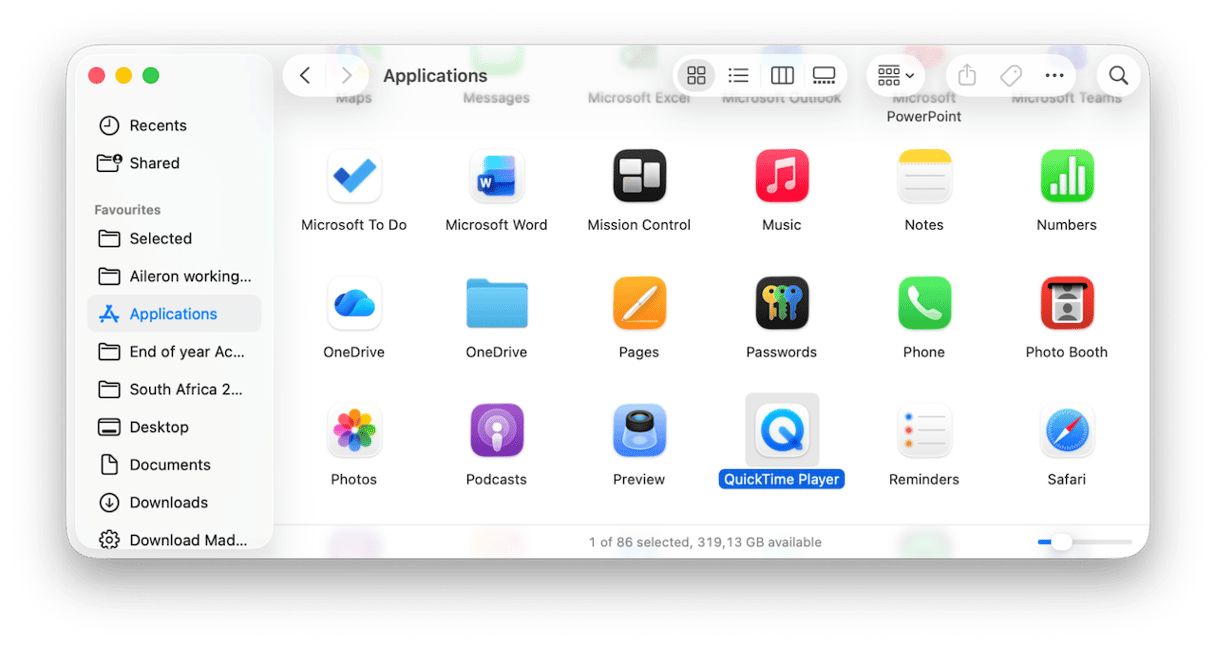Select the Safari app icon
This screenshot has width=1216, height=646.
tap(1067, 431)
